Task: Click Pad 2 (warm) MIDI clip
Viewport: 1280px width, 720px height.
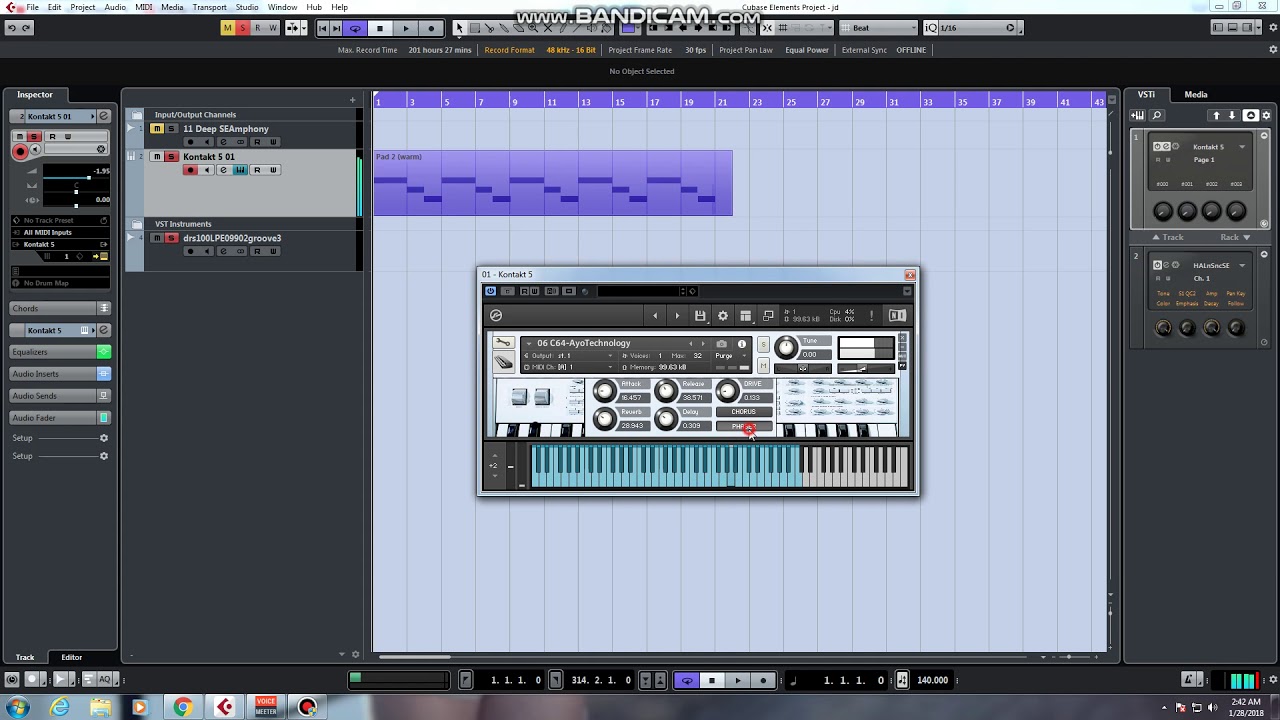Action: coord(553,183)
